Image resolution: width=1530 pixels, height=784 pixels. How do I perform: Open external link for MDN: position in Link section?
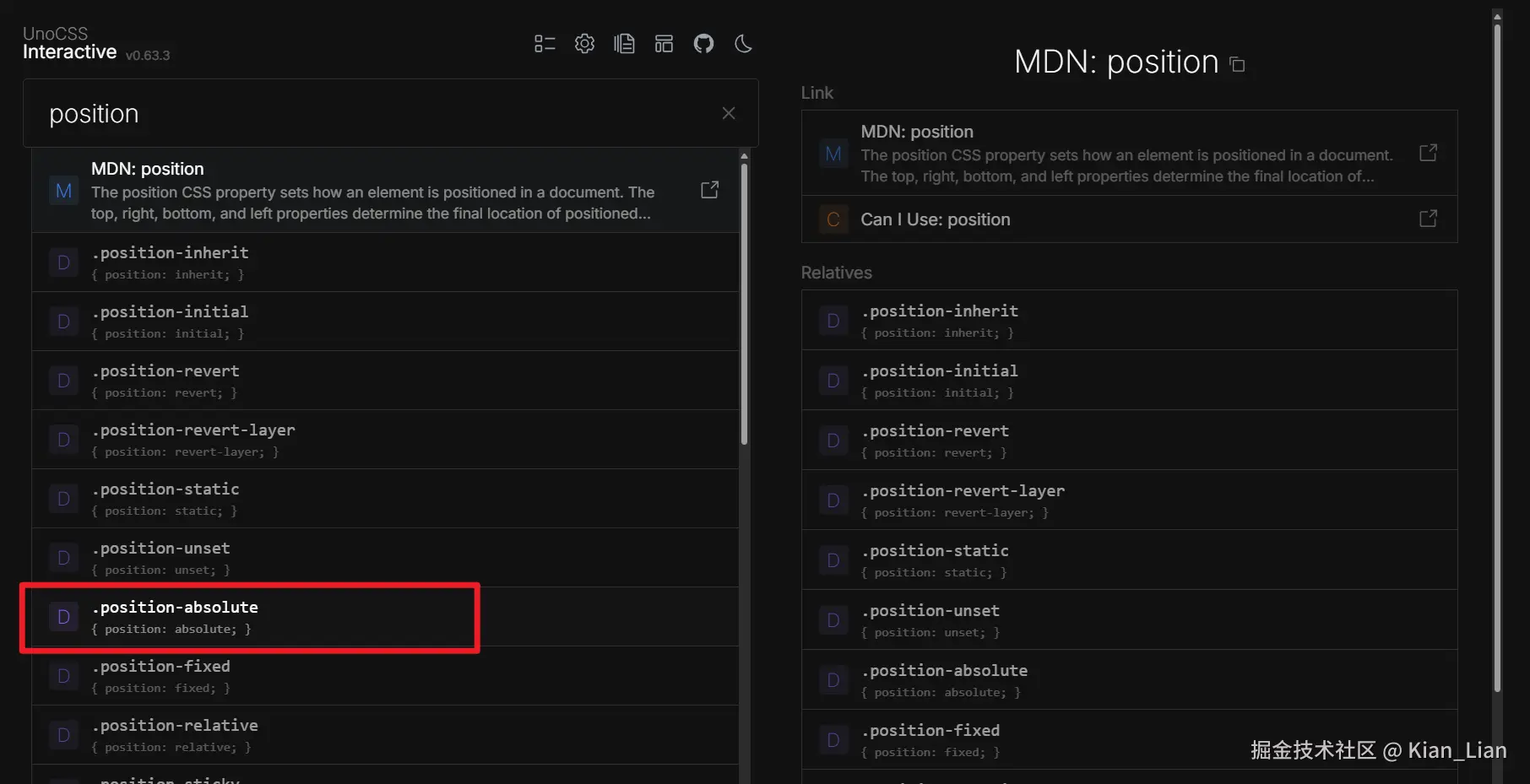pyautogui.click(x=1428, y=153)
